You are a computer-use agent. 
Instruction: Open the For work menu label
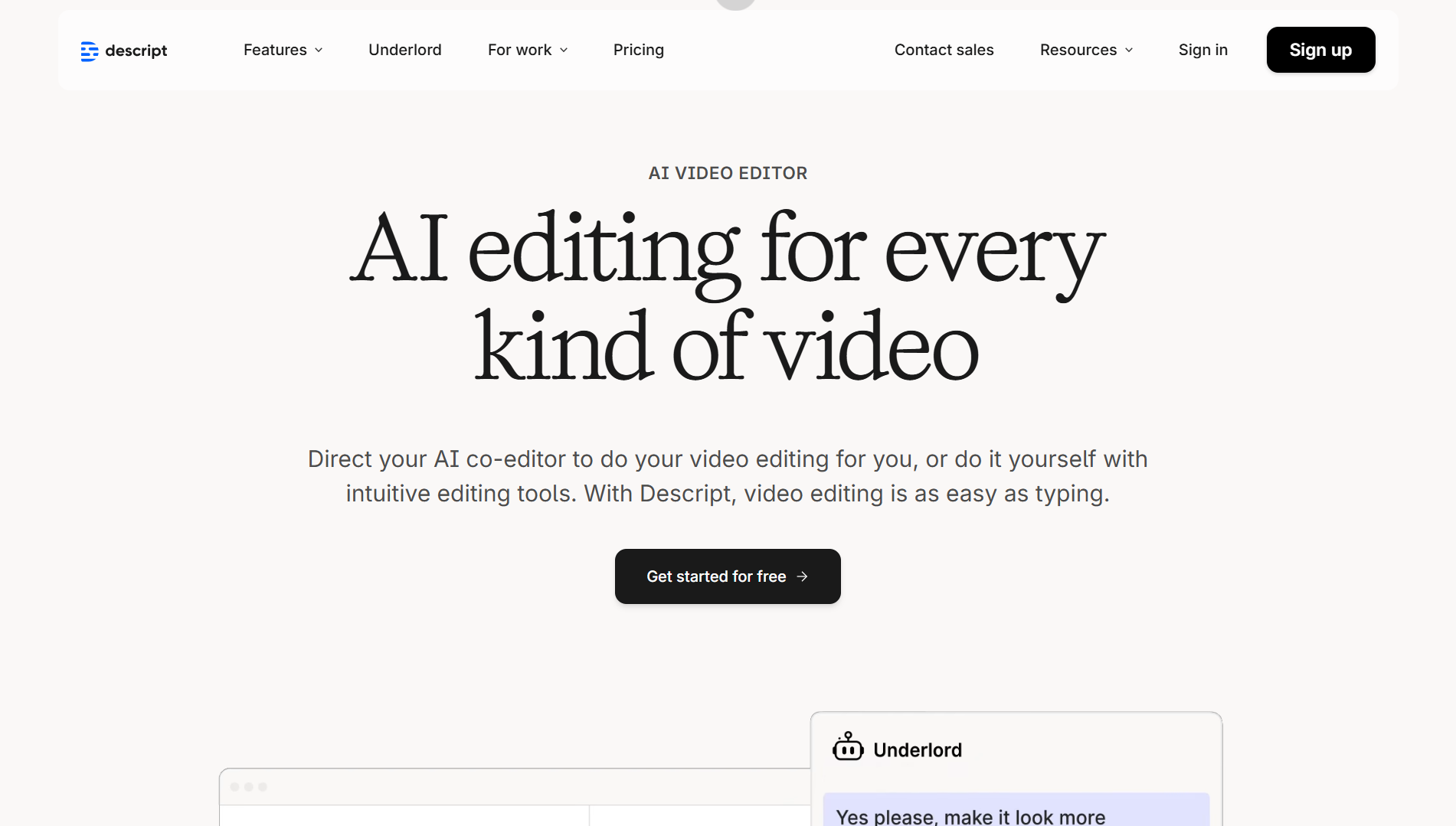[519, 50]
